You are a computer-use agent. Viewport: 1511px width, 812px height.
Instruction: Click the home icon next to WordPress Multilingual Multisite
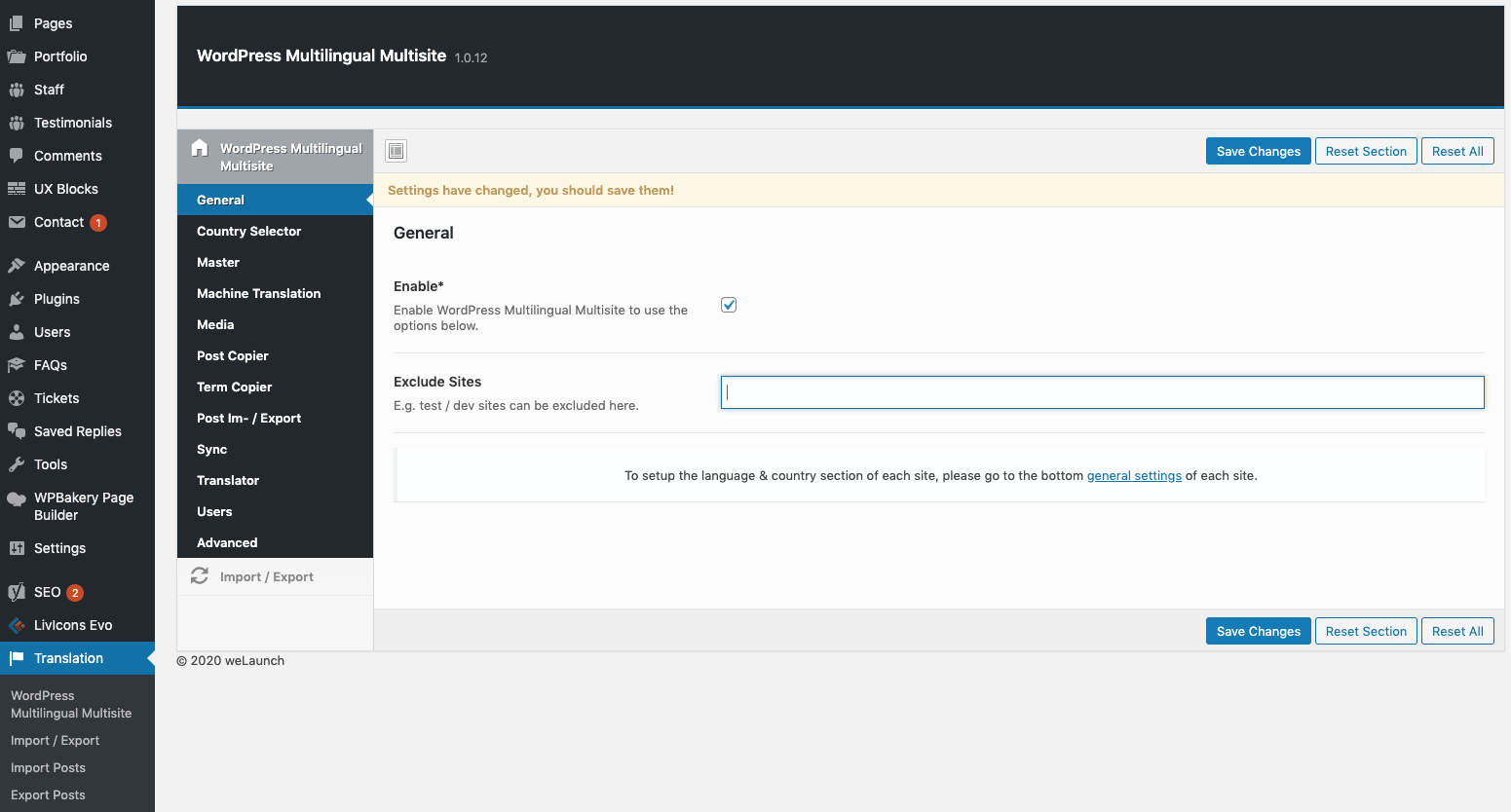pos(199,148)
